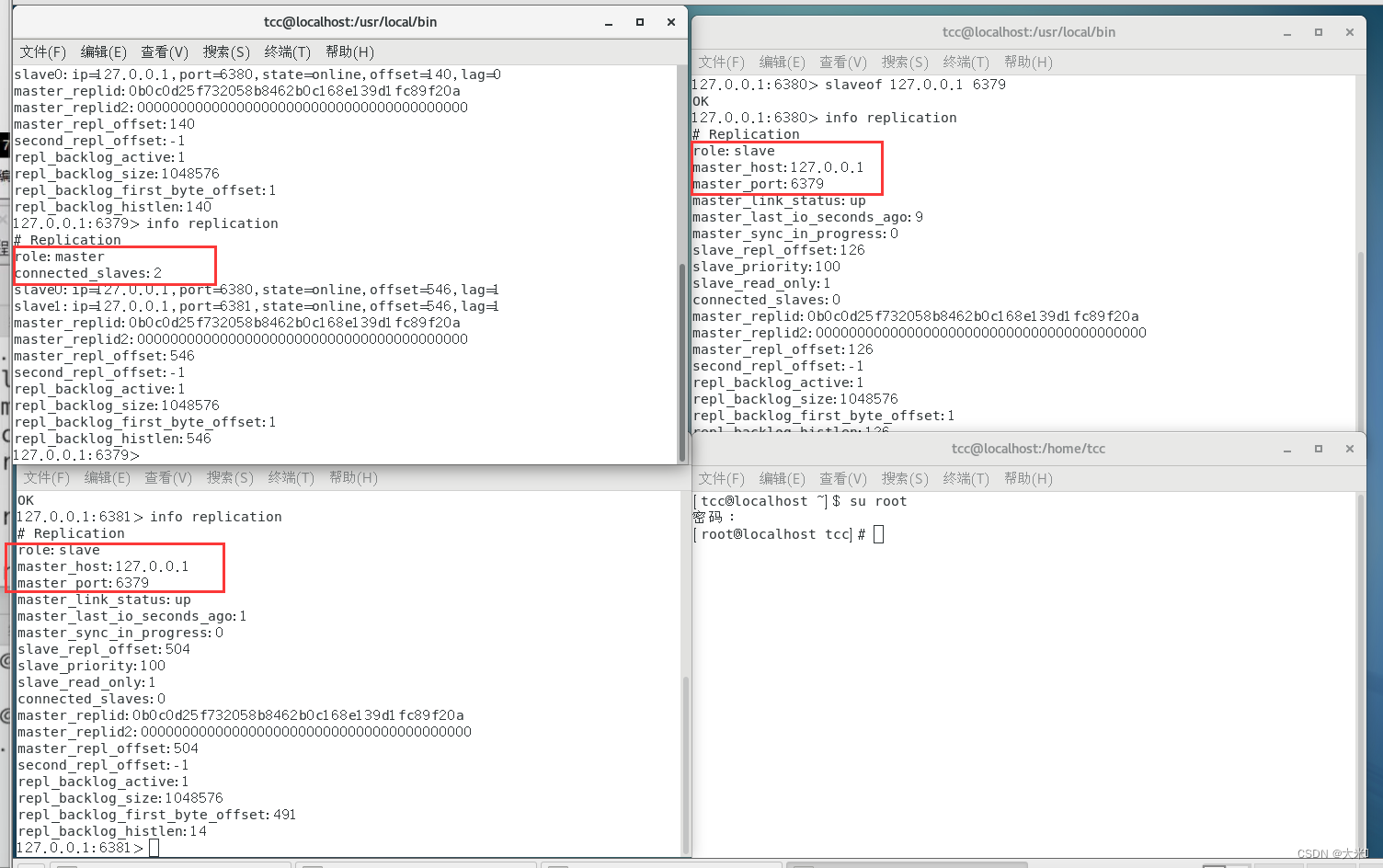Image resolution: width=1383 pixels, height=868 pixels.
Task: Click master_repl_offset:126 line
Action: tap(783, 349)
